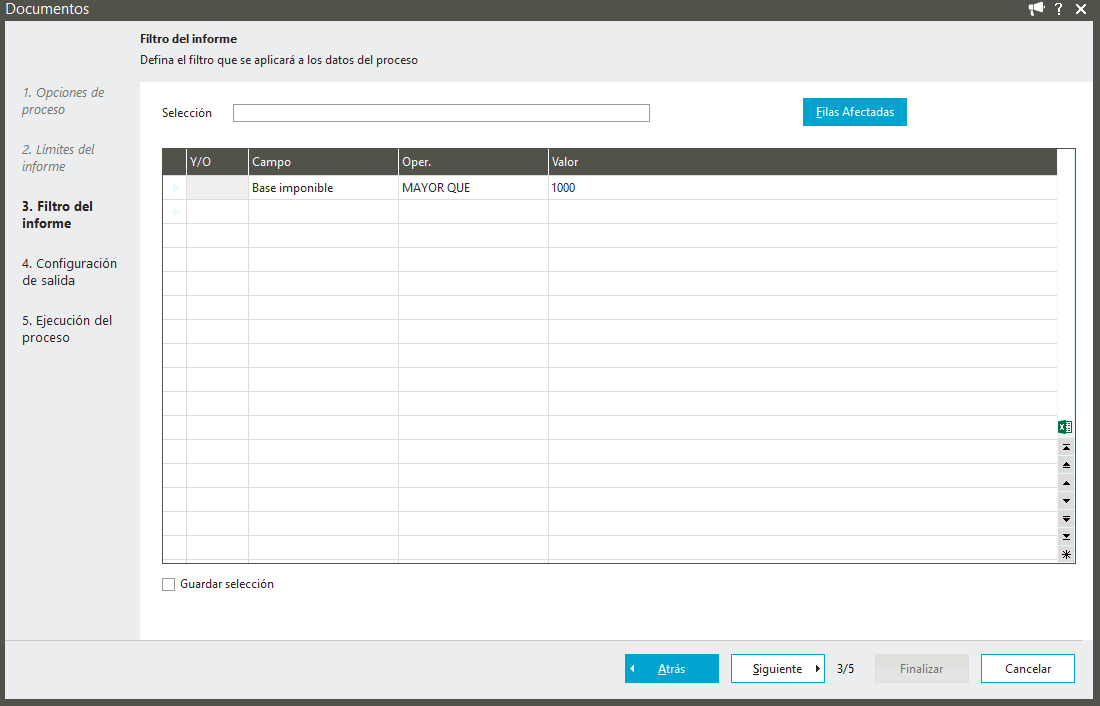Click the Valor column header

(x=803, y=162)
